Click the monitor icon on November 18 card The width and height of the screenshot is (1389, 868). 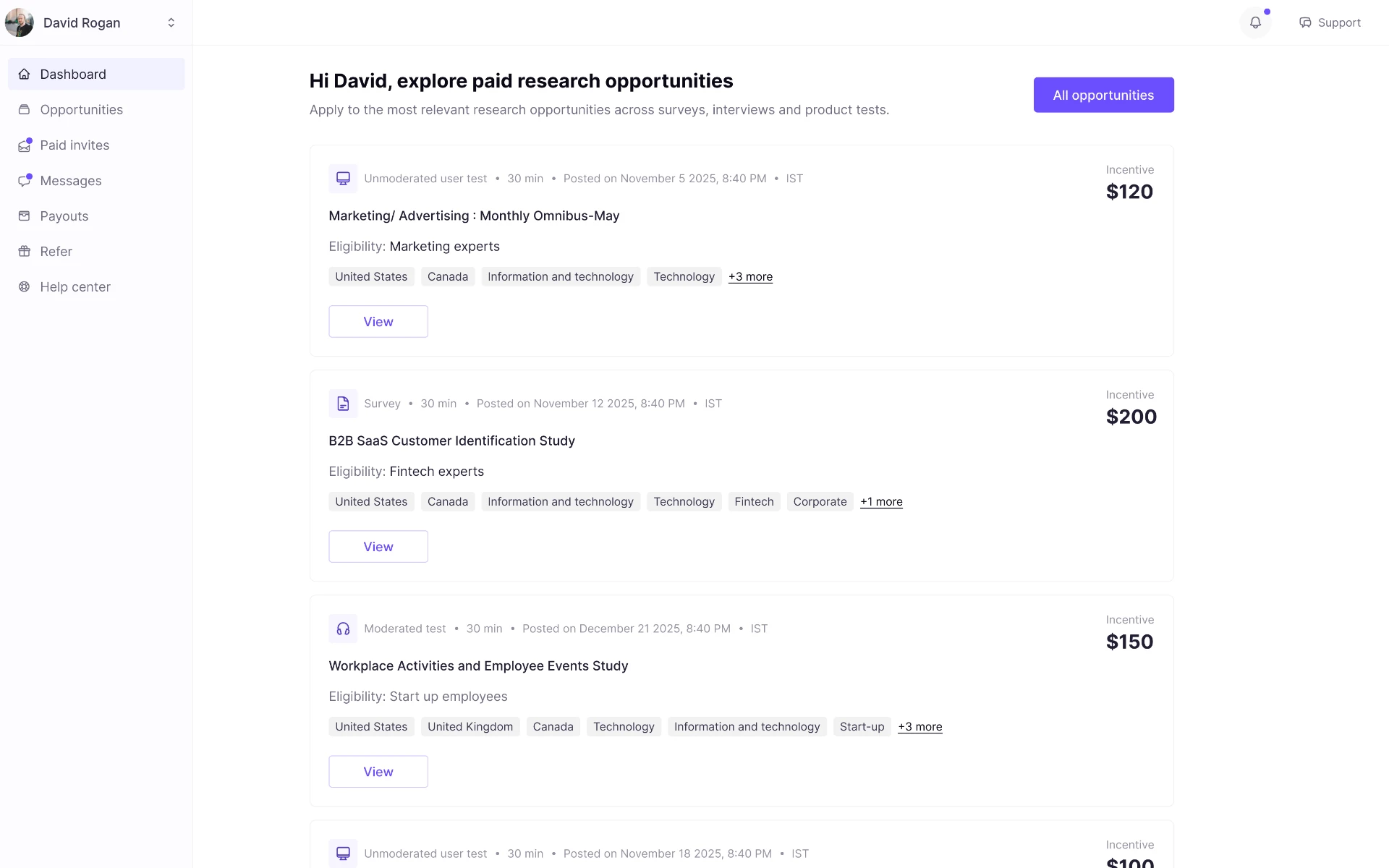[x=343, y=853]
